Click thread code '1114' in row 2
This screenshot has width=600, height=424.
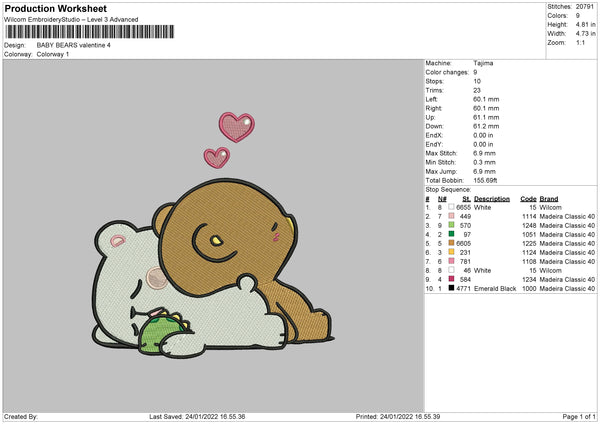click(x=529, y=216)
